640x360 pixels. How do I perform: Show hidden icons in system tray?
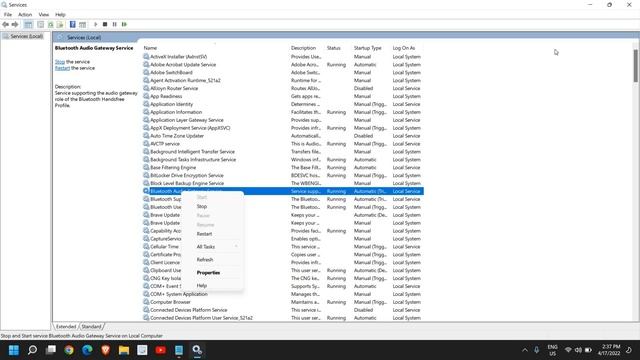click(x=524, y=350)
